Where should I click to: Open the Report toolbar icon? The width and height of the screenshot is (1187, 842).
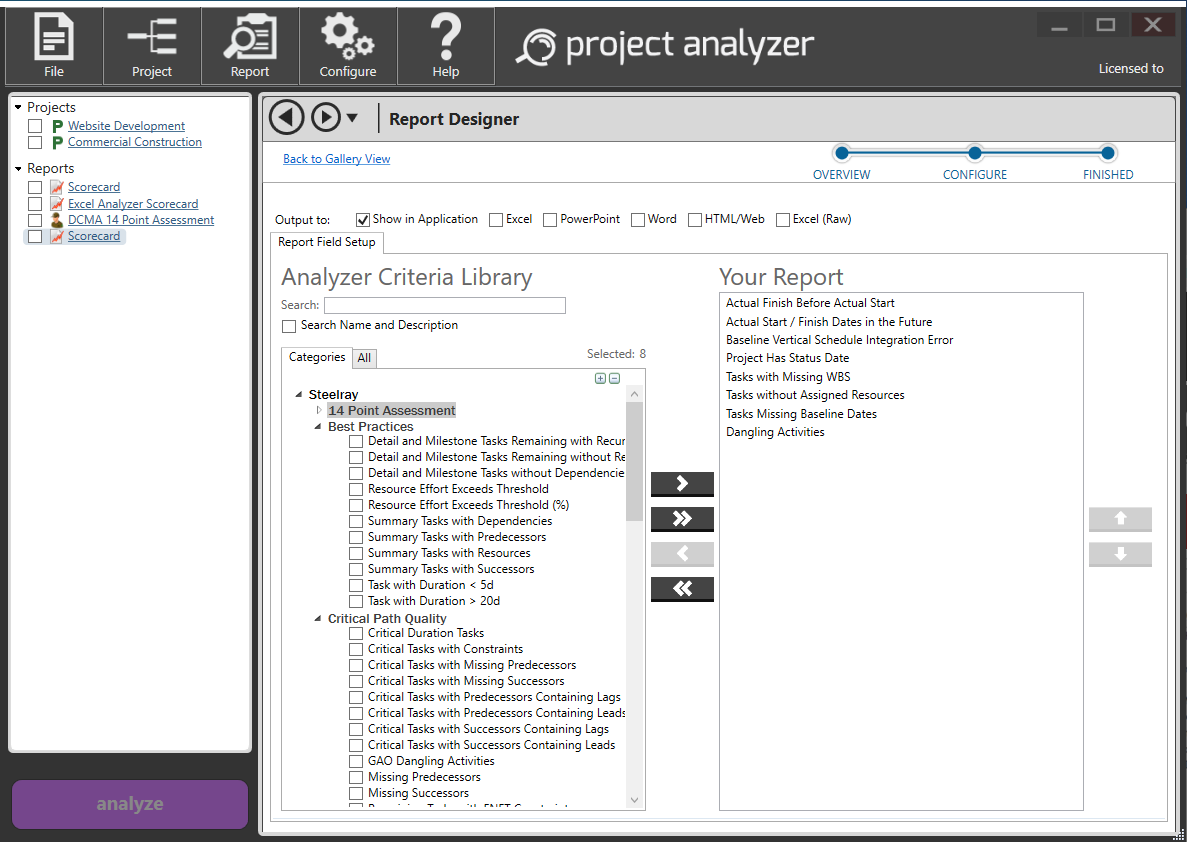pyautogui.click(x=250, y=46)
